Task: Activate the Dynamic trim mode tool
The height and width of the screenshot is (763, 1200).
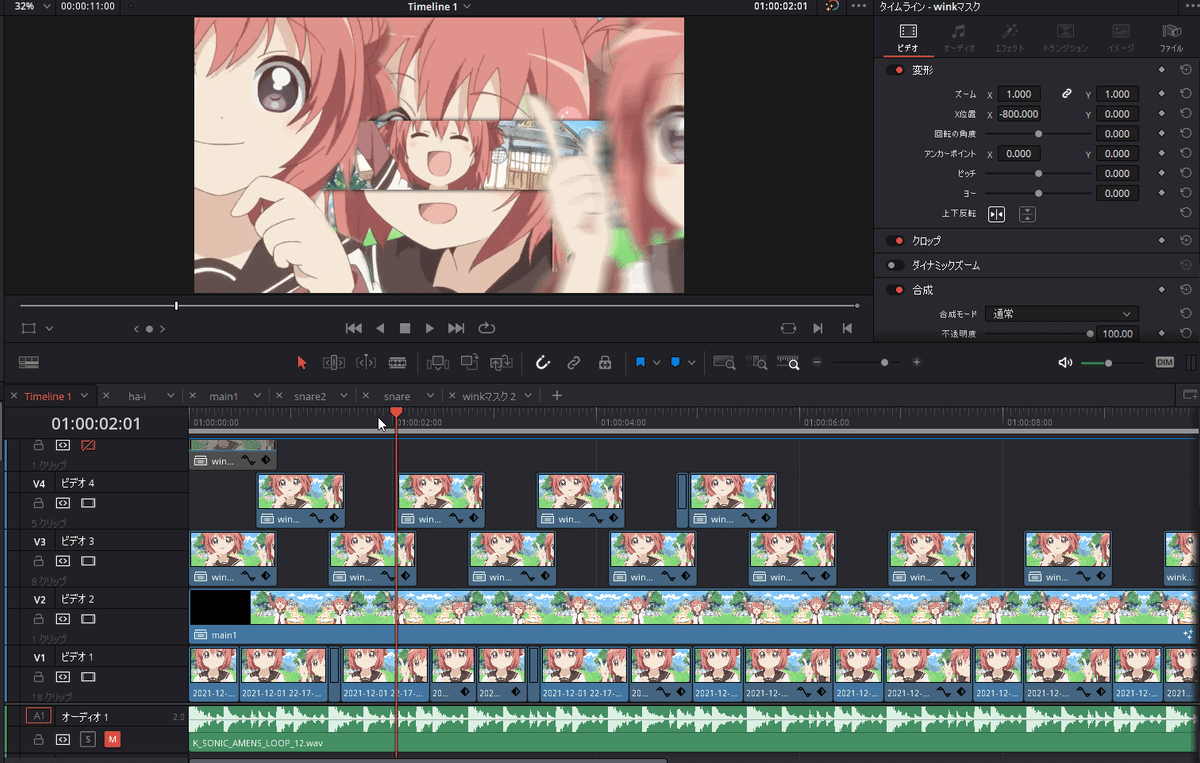Action: tap(366, 362)
